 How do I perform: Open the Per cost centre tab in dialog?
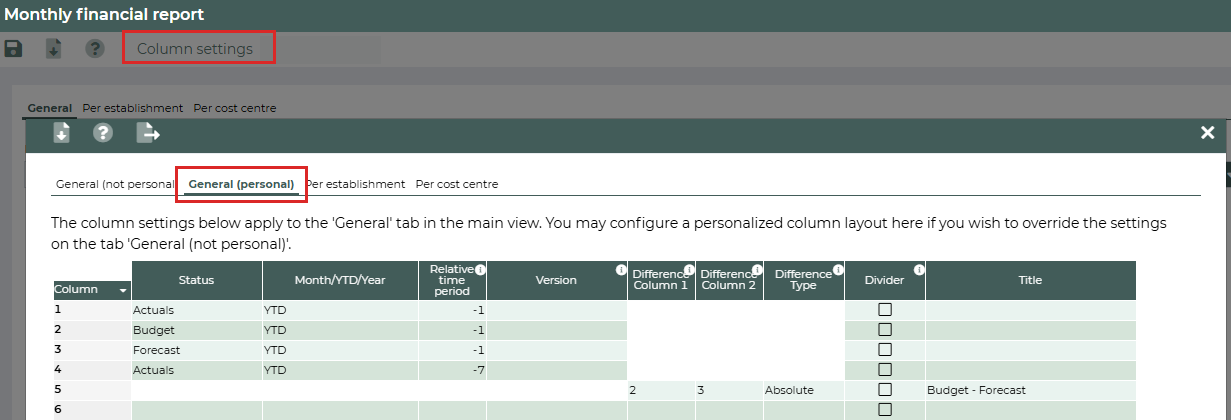click(x=456, y=184)
